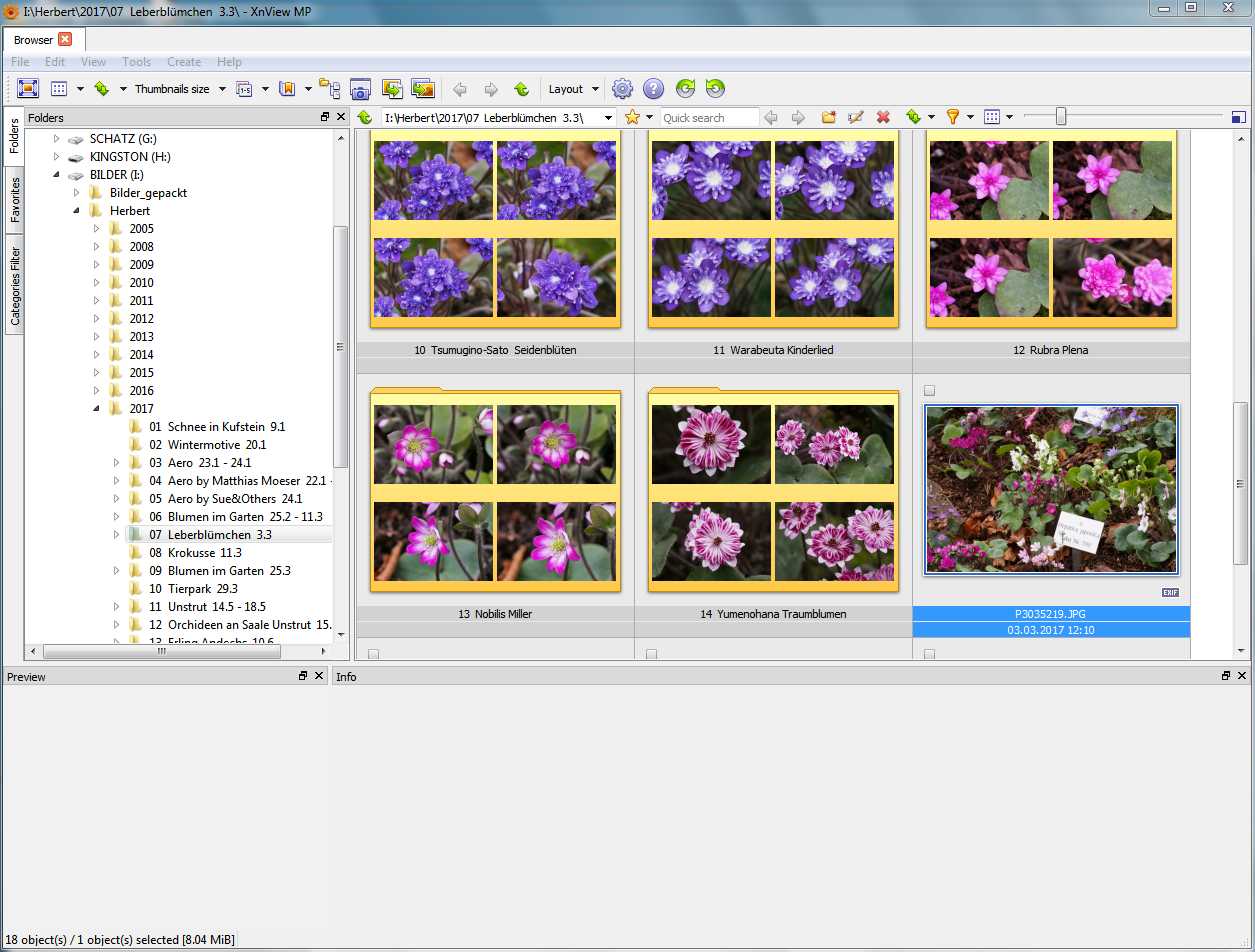Click into the Quick search field
Image resolution: width=1255 pixels, height=952 pixels.
(709, 118)
